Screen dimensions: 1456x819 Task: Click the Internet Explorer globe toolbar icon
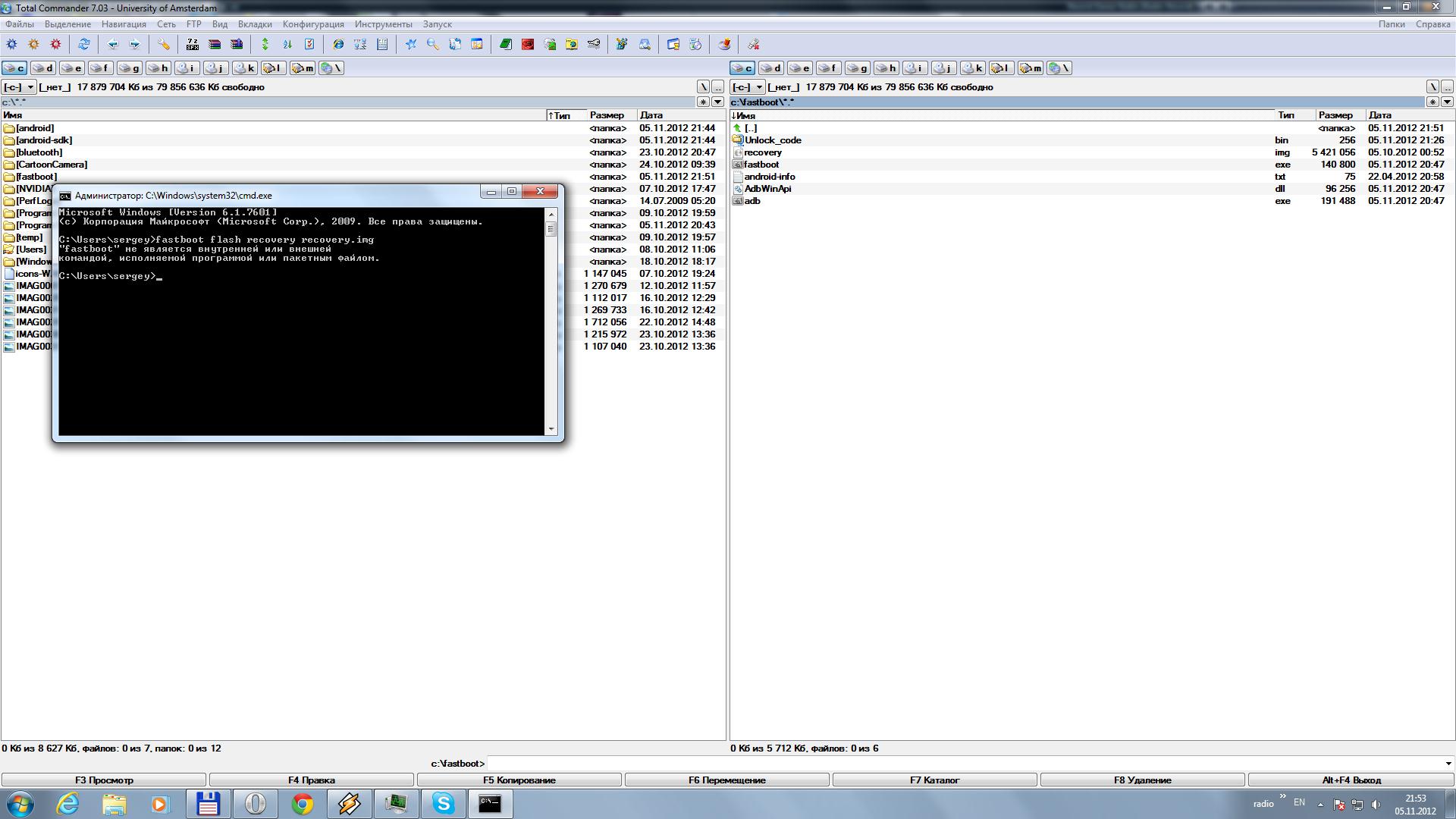coord(338,45)
